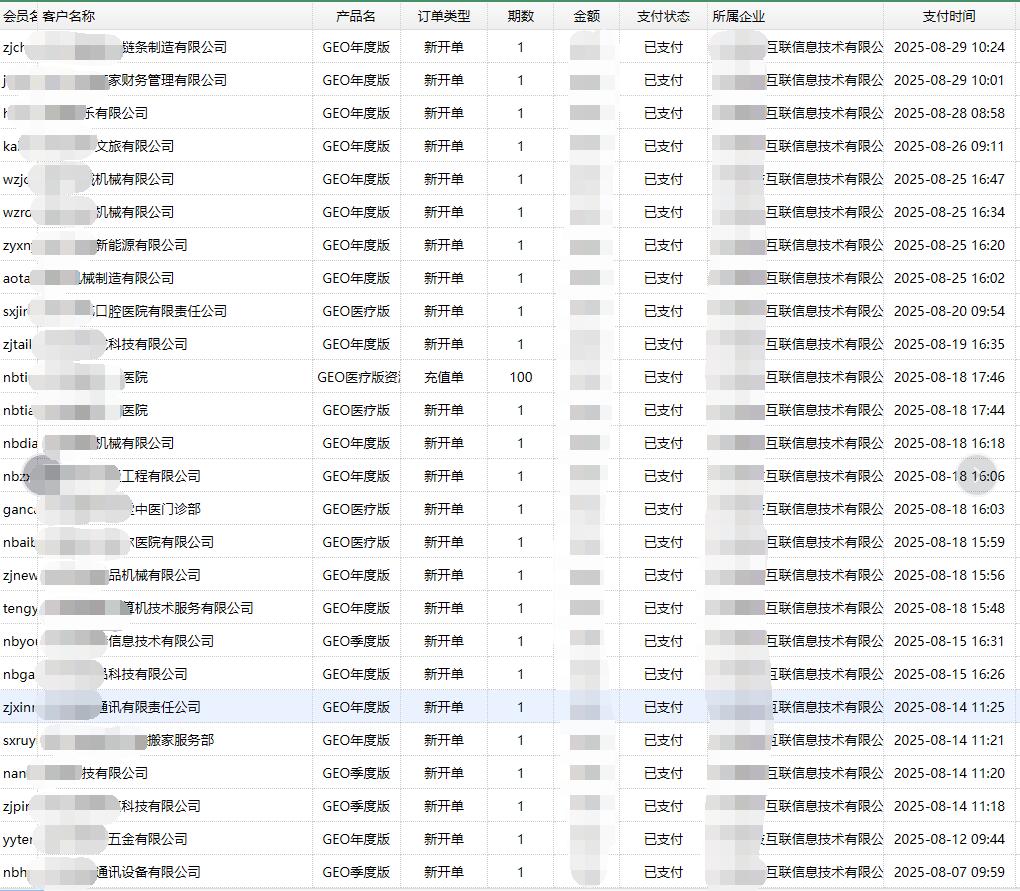Click the period cell showing 100
Image resolution: width=1020 pixels, height=891 pixels.
coord(520,377)
